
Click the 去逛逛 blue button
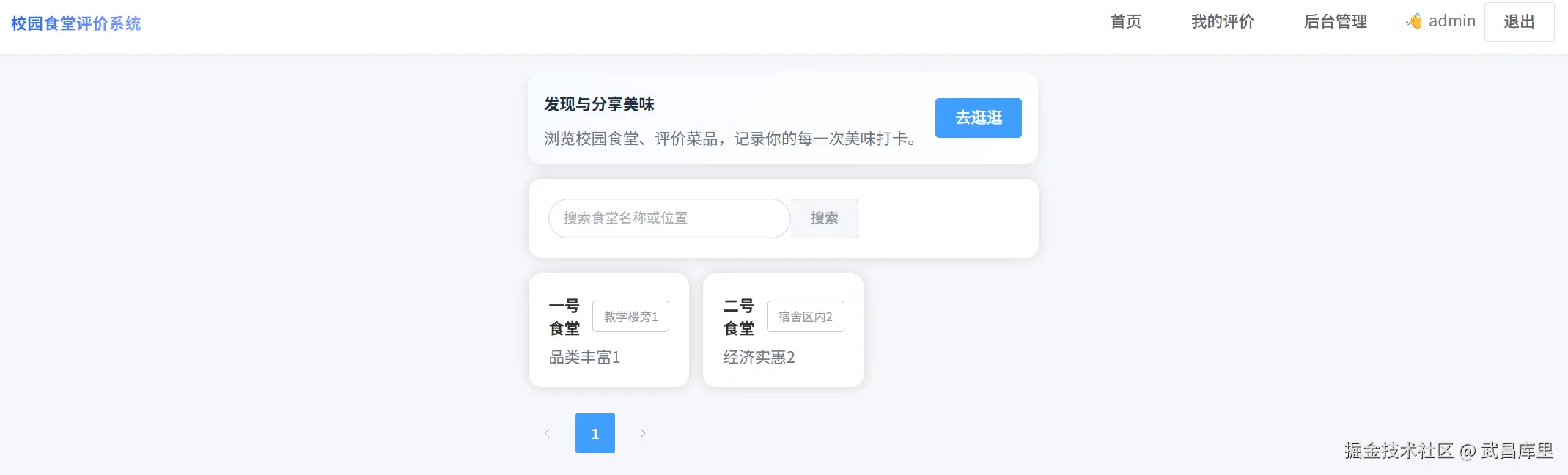[978, 118]
